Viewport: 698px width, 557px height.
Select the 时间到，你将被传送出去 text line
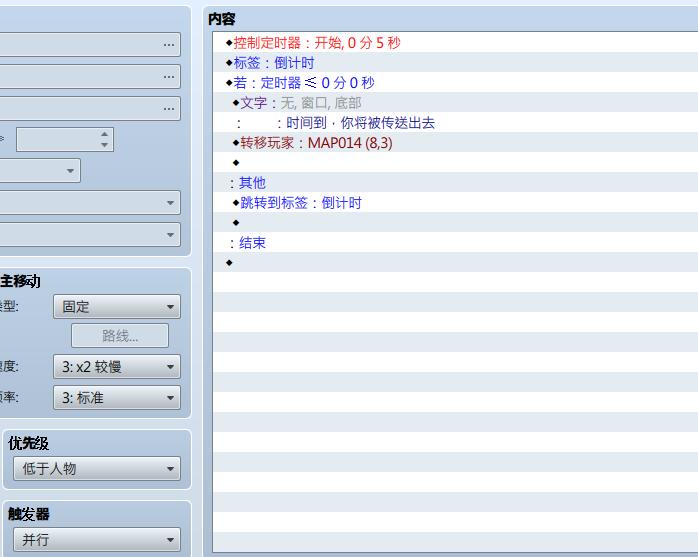pos(455,123)
